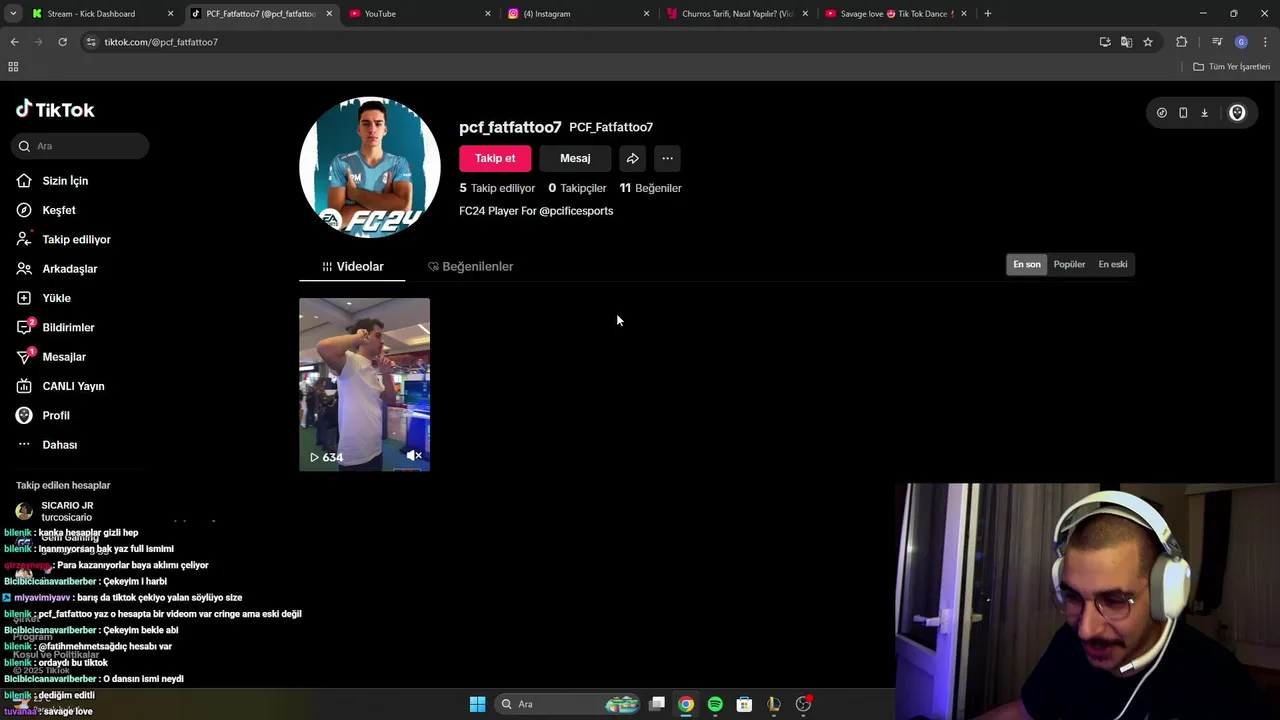Close the YouTube browser tab
1280x720 pixels.
tap(488, 14)
